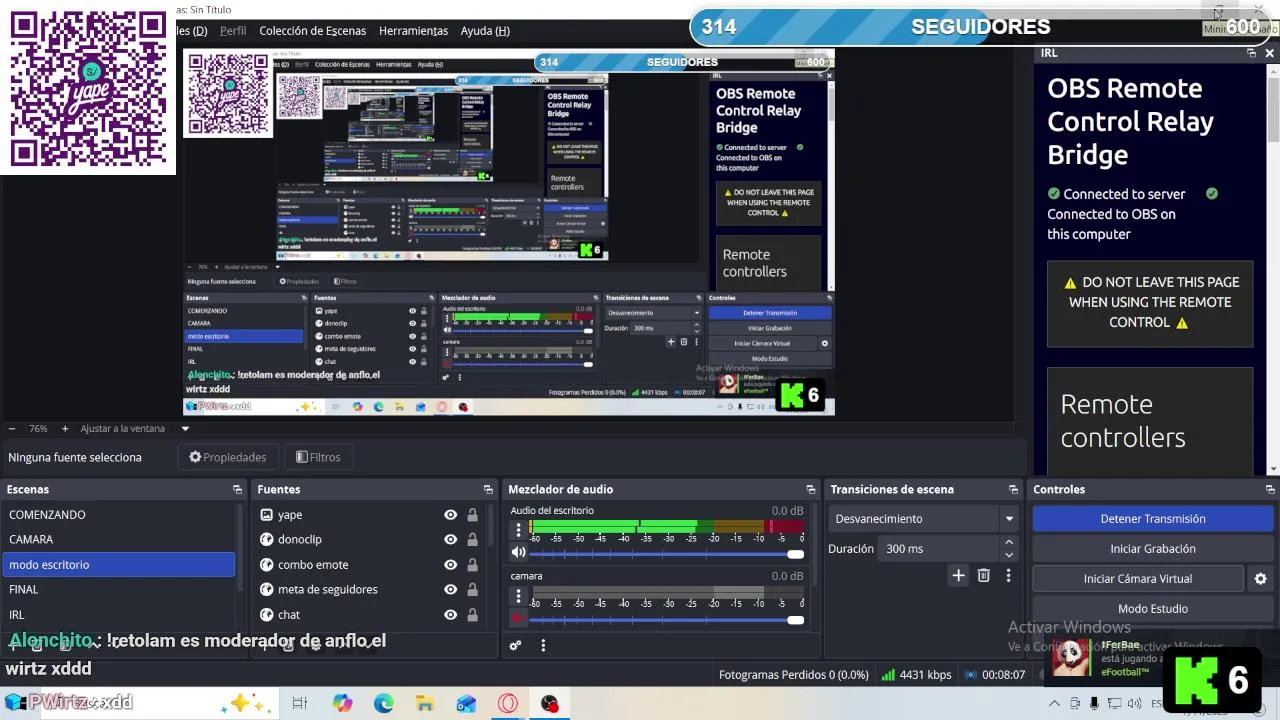1280x720 pixels.
Task: Add a new scene transition with plus icon
Action: coord(958,575)
